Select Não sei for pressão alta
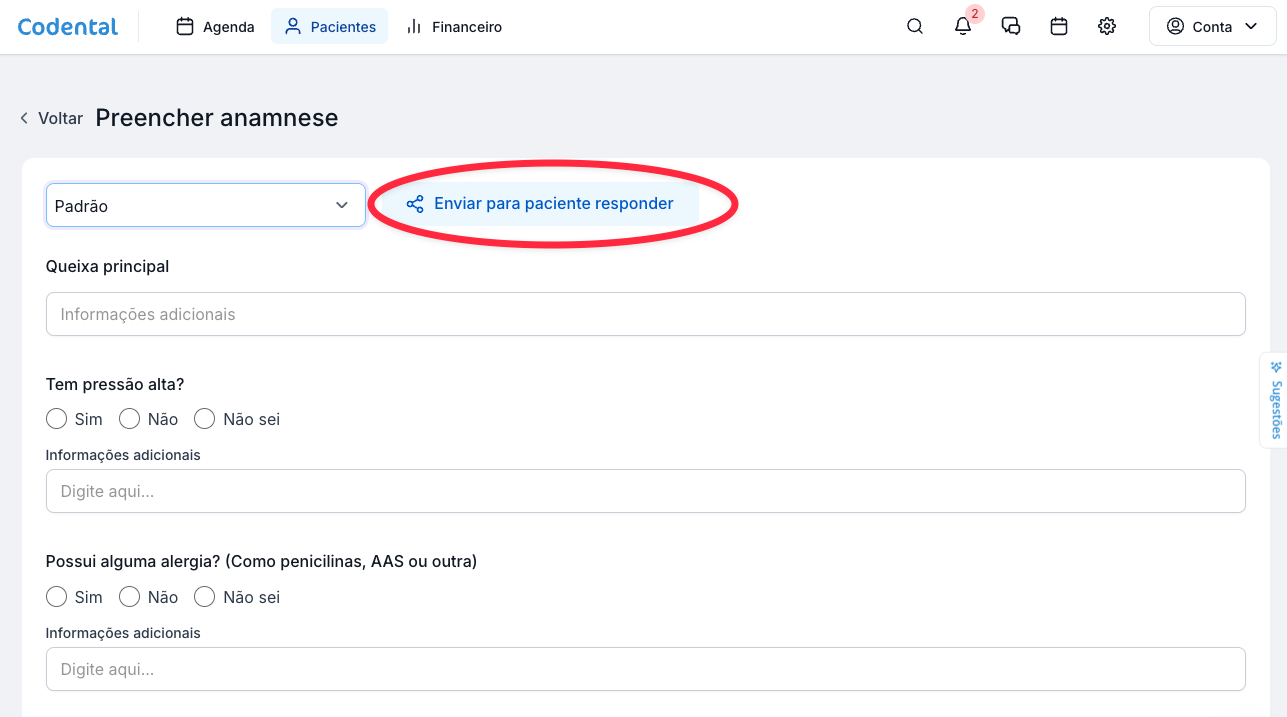The width and height of the screenshot is (1287, 717). (x=205, y=419)
